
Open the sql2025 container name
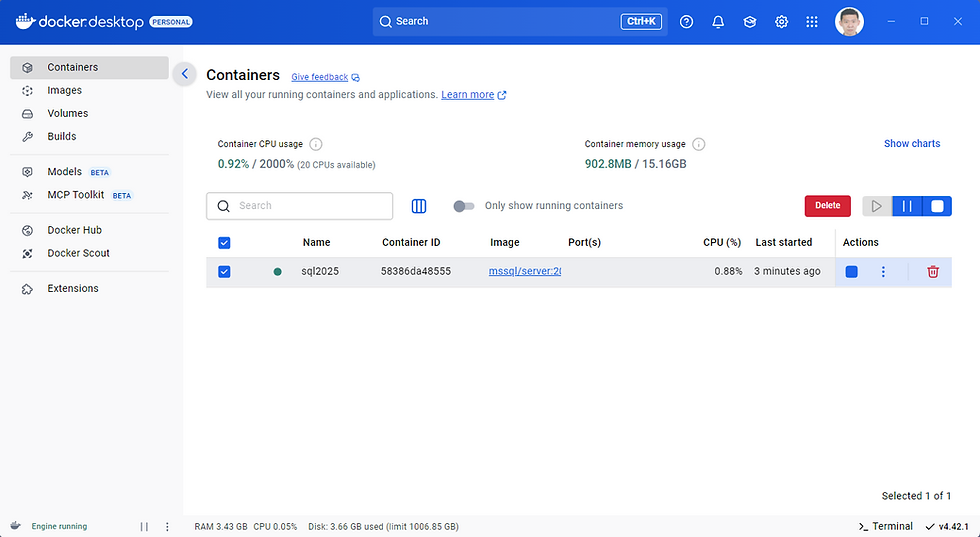(x=320, y=271)
